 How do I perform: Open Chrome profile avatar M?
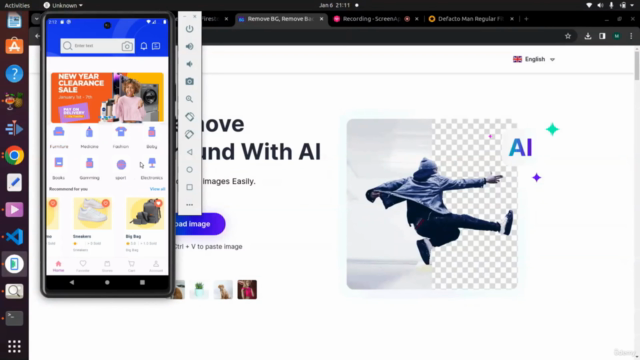pyautogui.click(x=616, y=36)
